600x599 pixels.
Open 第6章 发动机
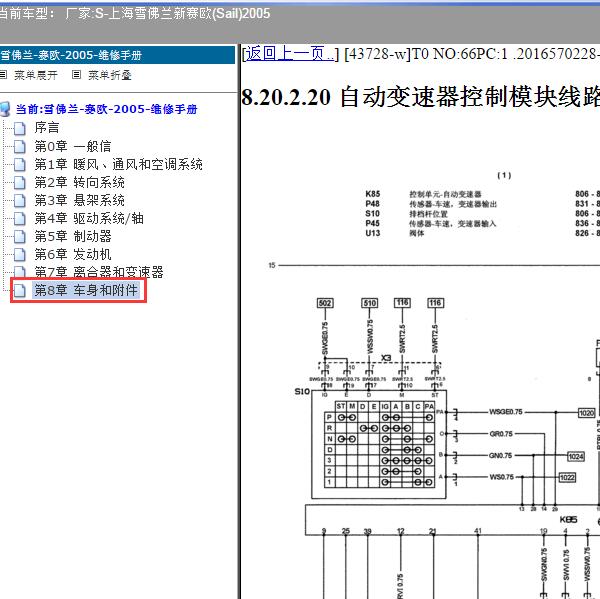coord(73,255)
